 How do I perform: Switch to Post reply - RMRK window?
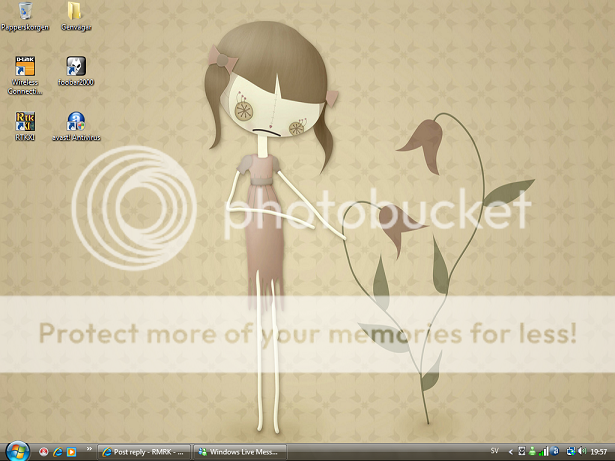143,452
